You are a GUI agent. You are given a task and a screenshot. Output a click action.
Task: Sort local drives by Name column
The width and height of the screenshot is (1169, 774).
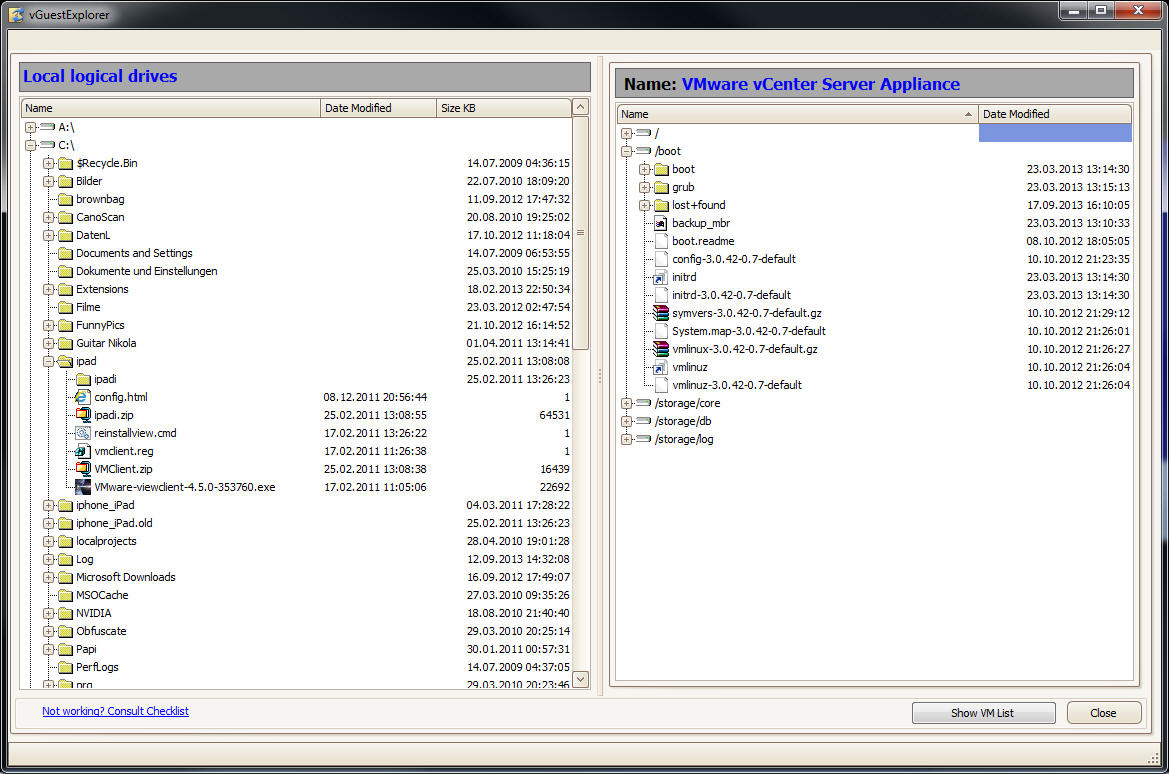(171, 108)
